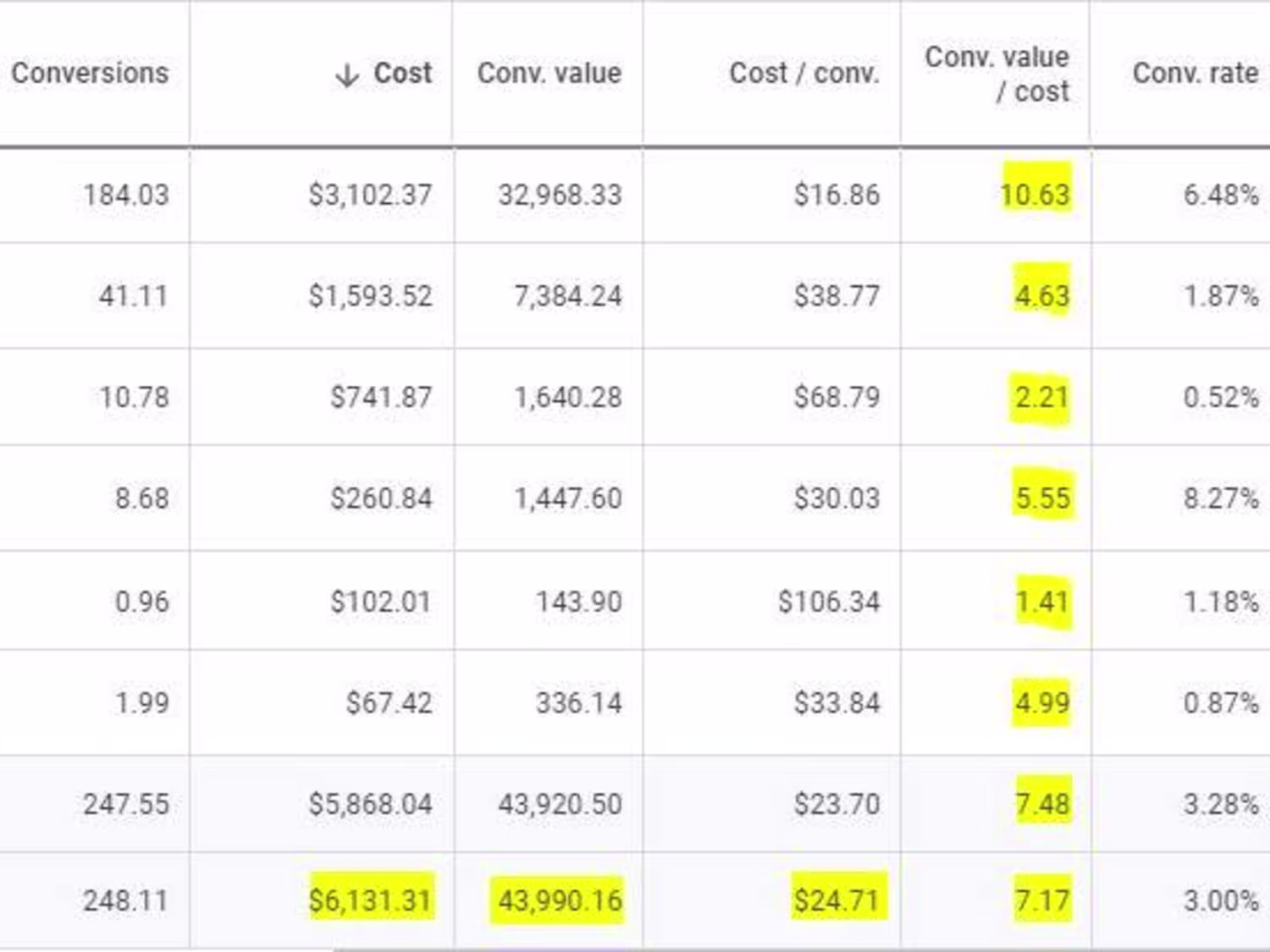The height and width of the screenshot is (952, 1270).
Task: Sort by the Conv. rate column
Action: pyautogui.click(x=1194, y=73)
